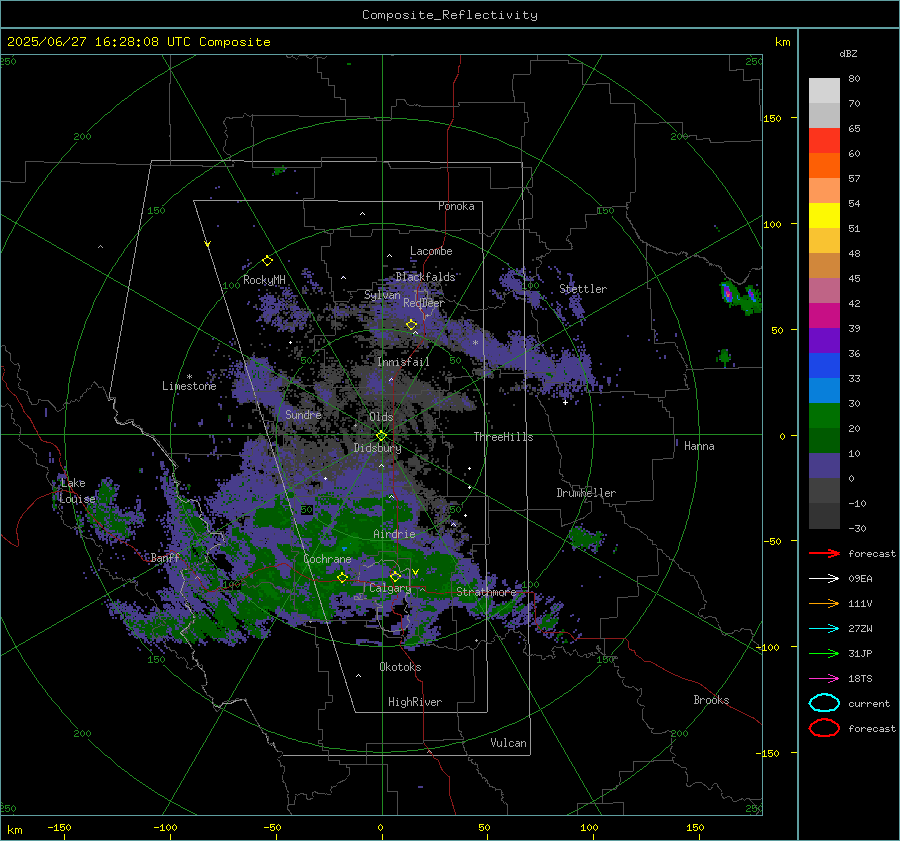Click the Blackfalds city label

click(x=425, y=277)
